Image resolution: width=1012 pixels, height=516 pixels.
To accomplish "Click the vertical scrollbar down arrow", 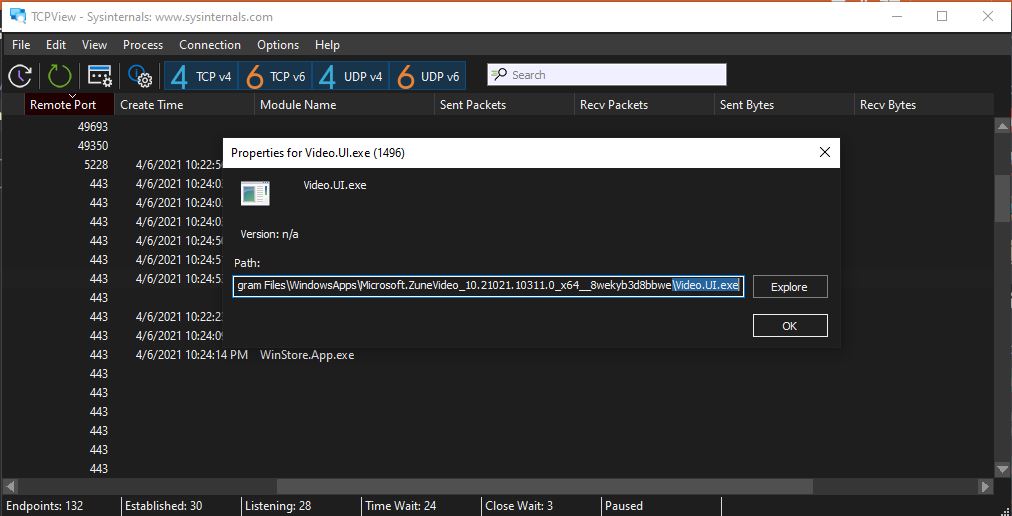I will coord(1002,469).
